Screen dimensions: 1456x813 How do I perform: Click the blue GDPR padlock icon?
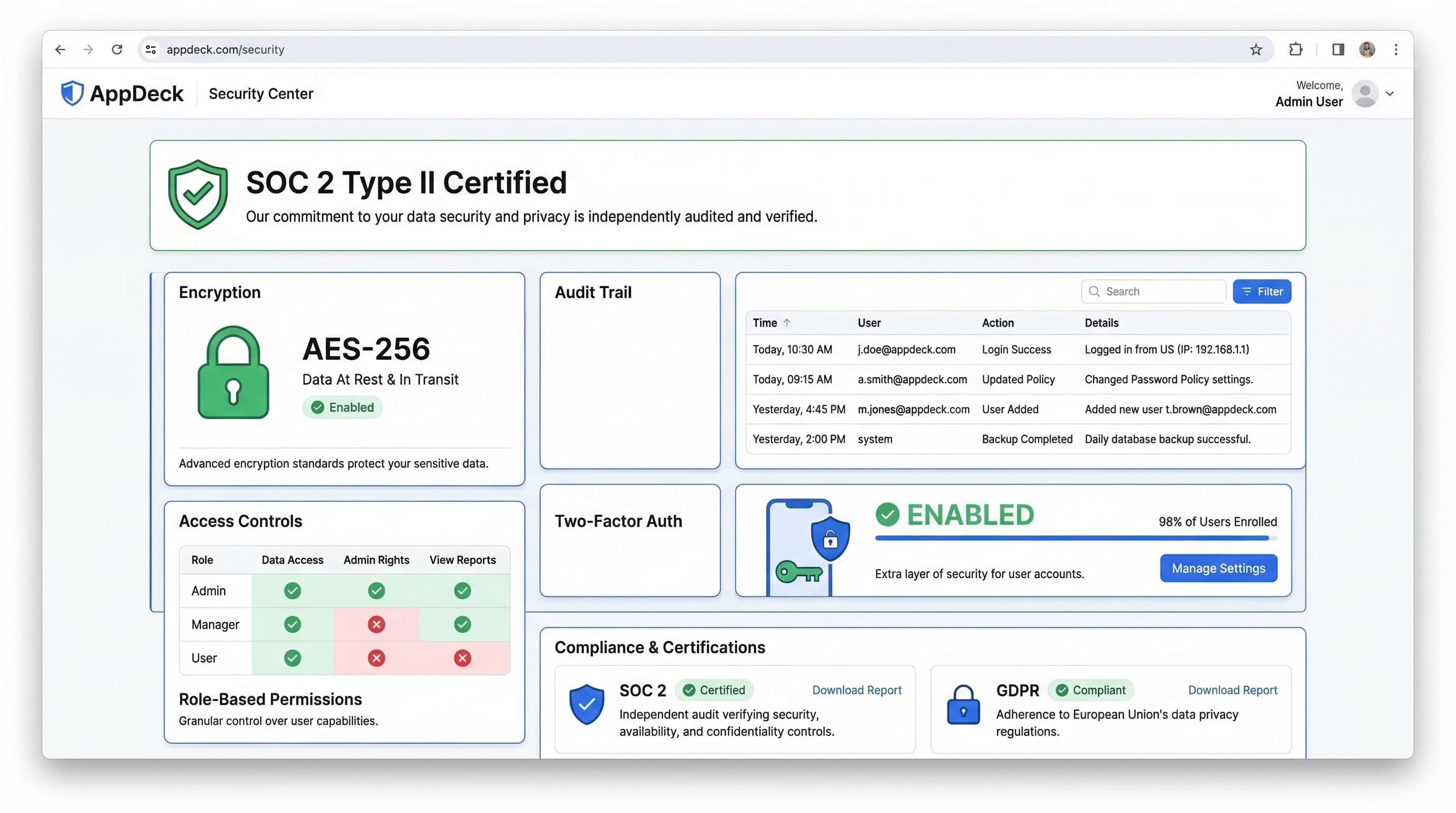coord(962,704)
